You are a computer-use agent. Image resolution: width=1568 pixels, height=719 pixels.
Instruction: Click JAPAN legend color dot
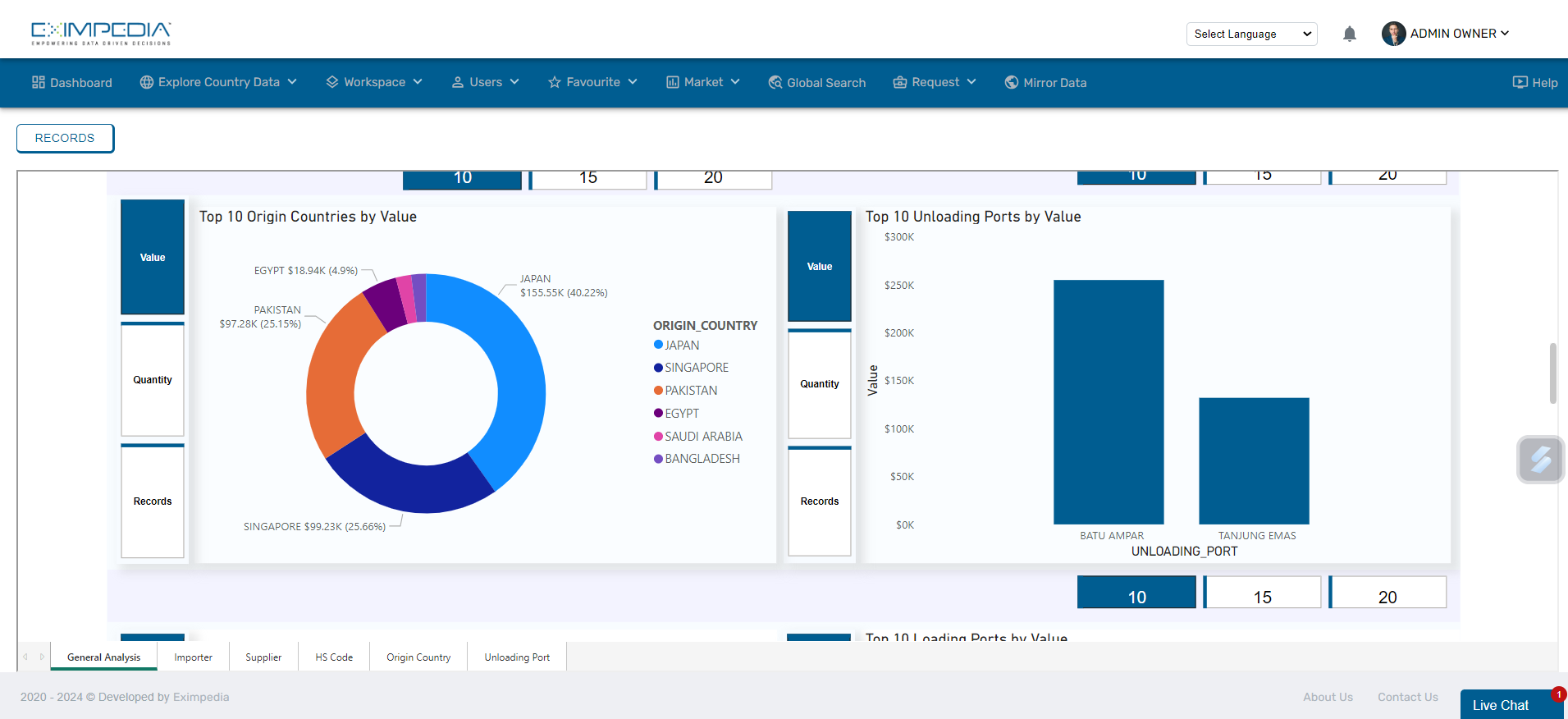tap(658, 345)
